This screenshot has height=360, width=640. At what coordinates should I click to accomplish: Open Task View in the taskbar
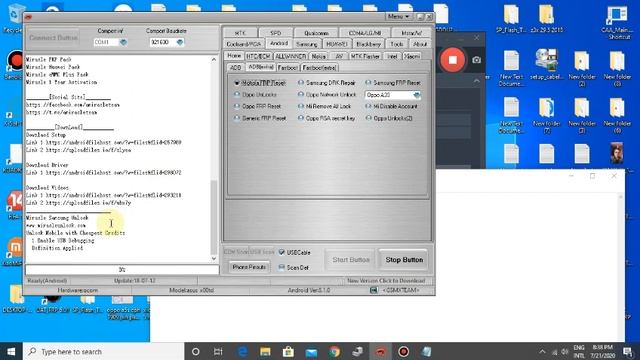218,351
